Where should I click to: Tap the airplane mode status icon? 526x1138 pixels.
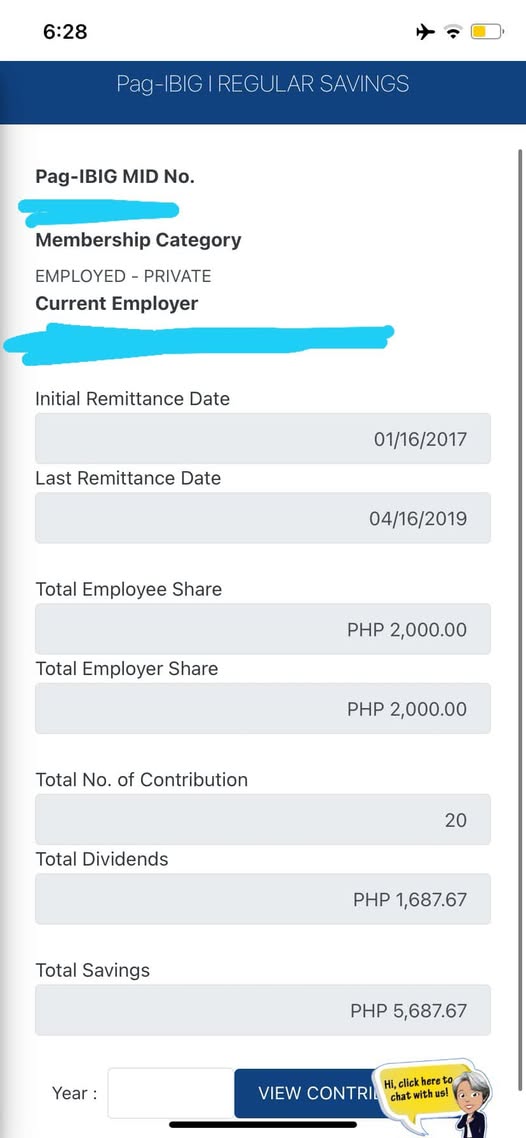[425, 31]
